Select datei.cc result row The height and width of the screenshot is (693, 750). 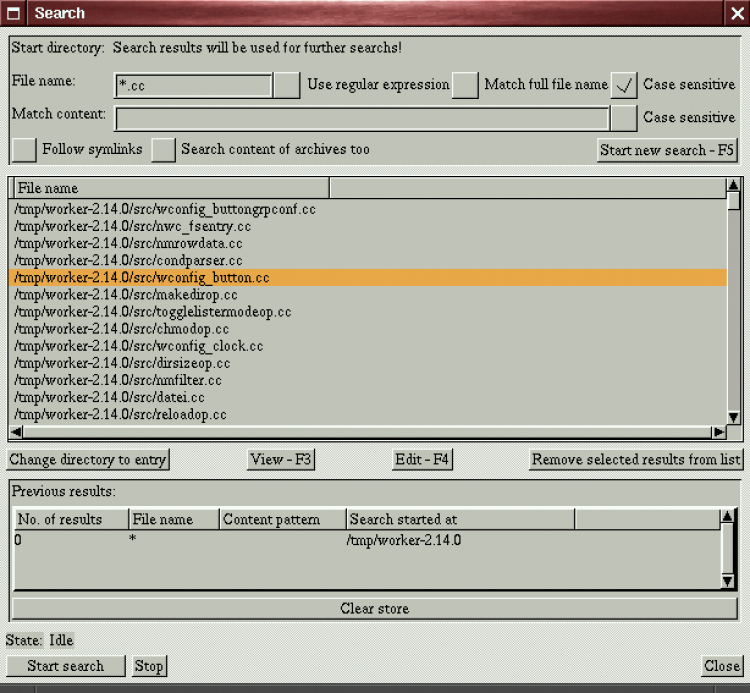pyautogui.click(x=367, y=398)
